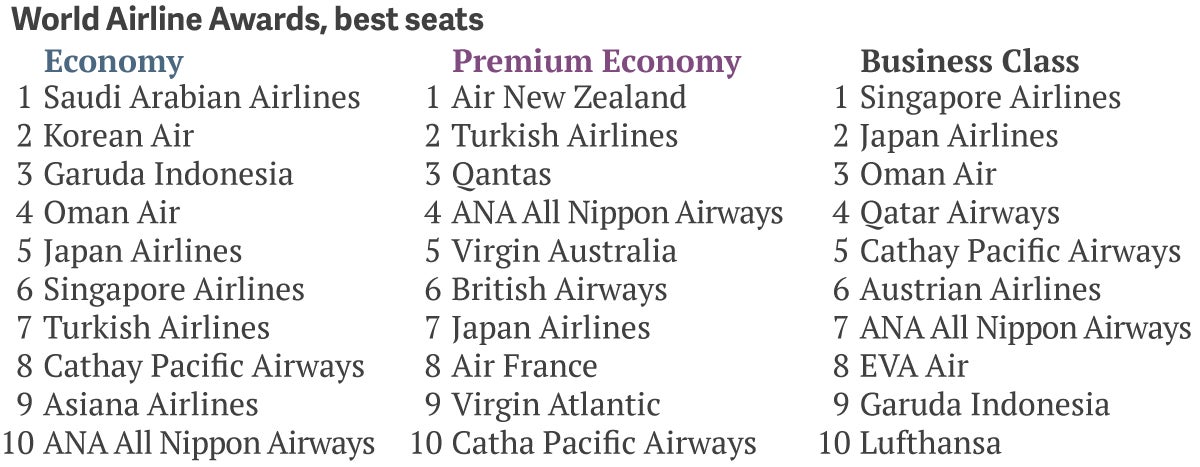The image size is (1200, 467).
Task: Select the Business Class column heading
Action: coord(970,62)
